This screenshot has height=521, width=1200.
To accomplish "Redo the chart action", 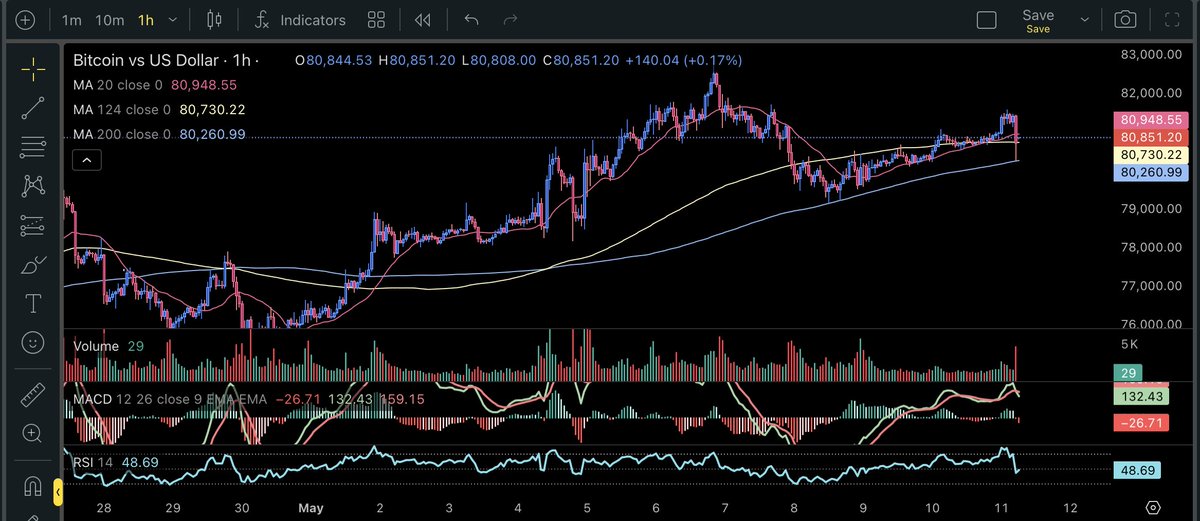I will click(x=510, y=20).
